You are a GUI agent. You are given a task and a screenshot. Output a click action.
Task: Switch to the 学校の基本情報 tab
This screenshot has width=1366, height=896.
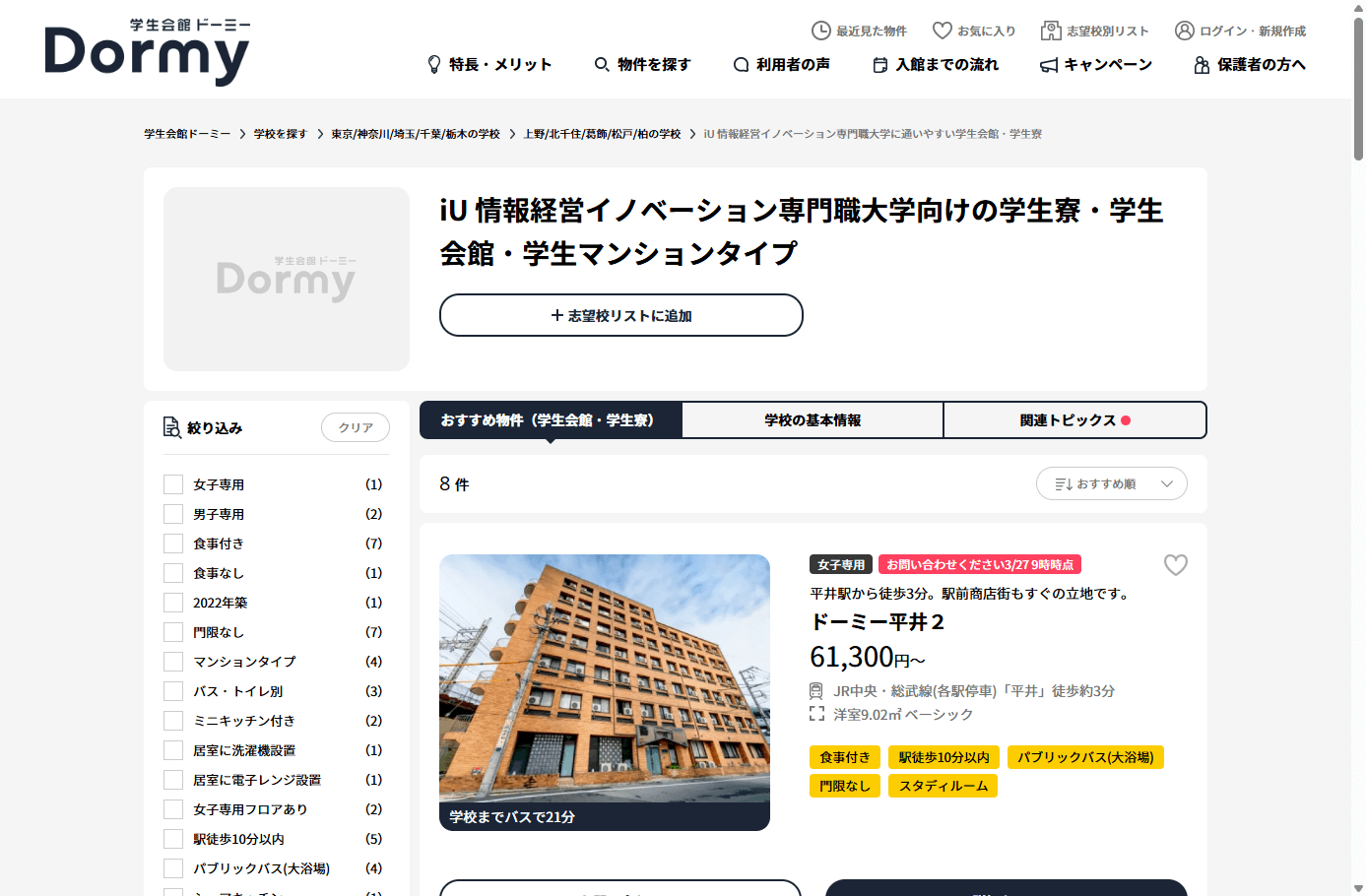coord(813,420)
